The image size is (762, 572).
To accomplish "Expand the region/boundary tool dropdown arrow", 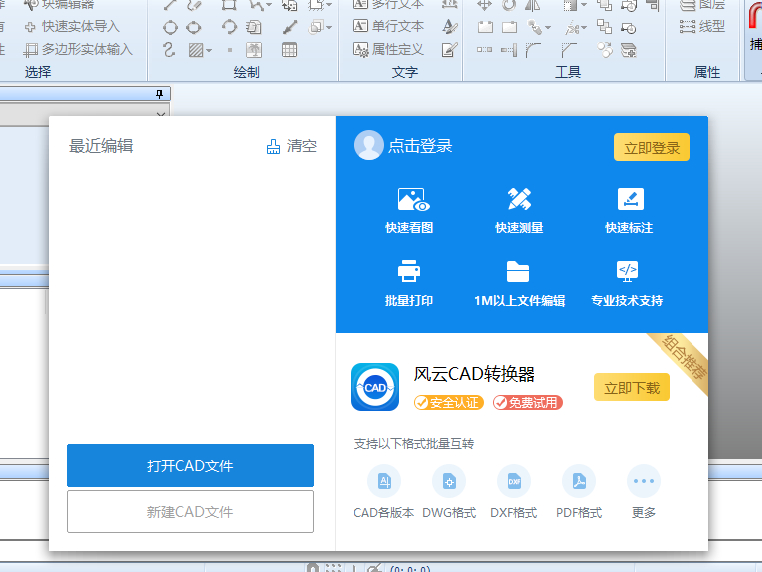I will pyautogui.click(x=329, y=27).
